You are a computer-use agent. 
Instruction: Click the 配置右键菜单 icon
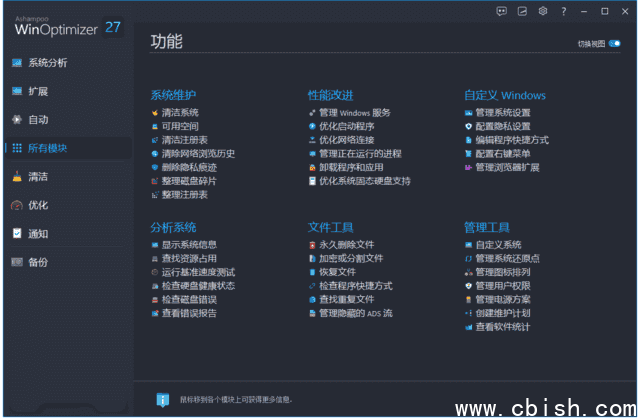(469, 154)
